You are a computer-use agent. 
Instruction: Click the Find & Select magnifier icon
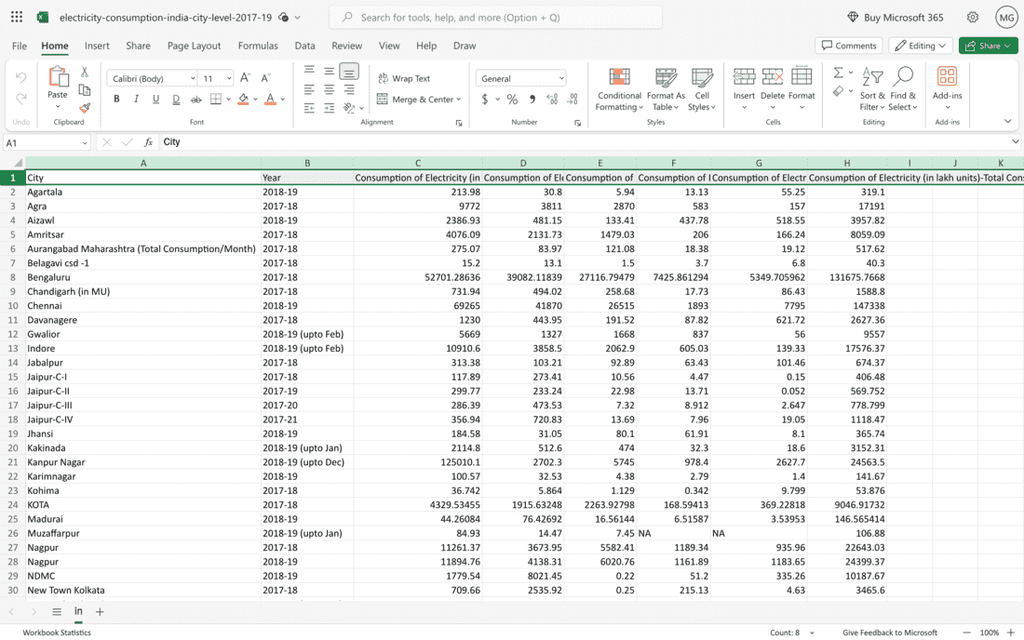903,78
